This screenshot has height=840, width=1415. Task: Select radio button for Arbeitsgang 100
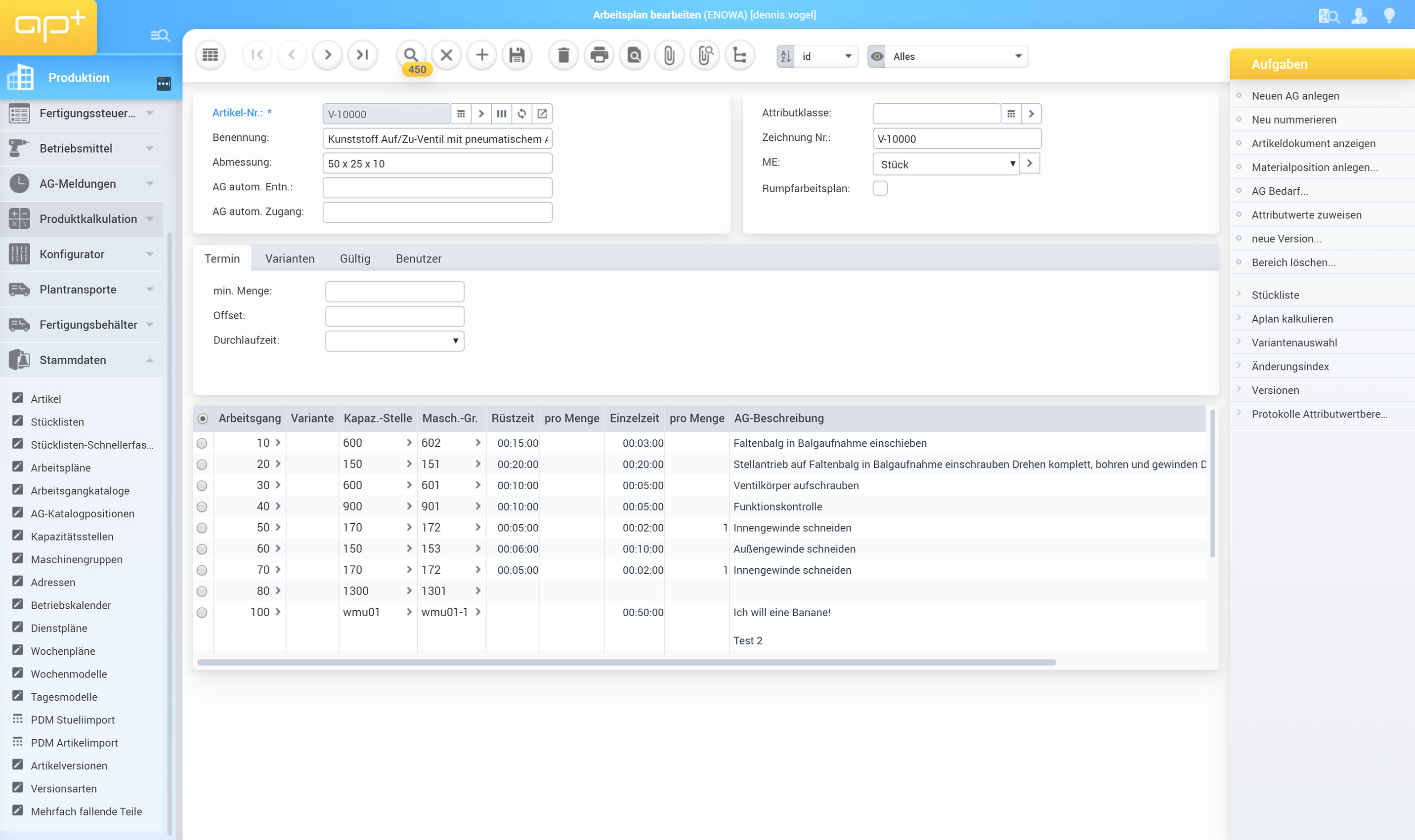[202, 612]
